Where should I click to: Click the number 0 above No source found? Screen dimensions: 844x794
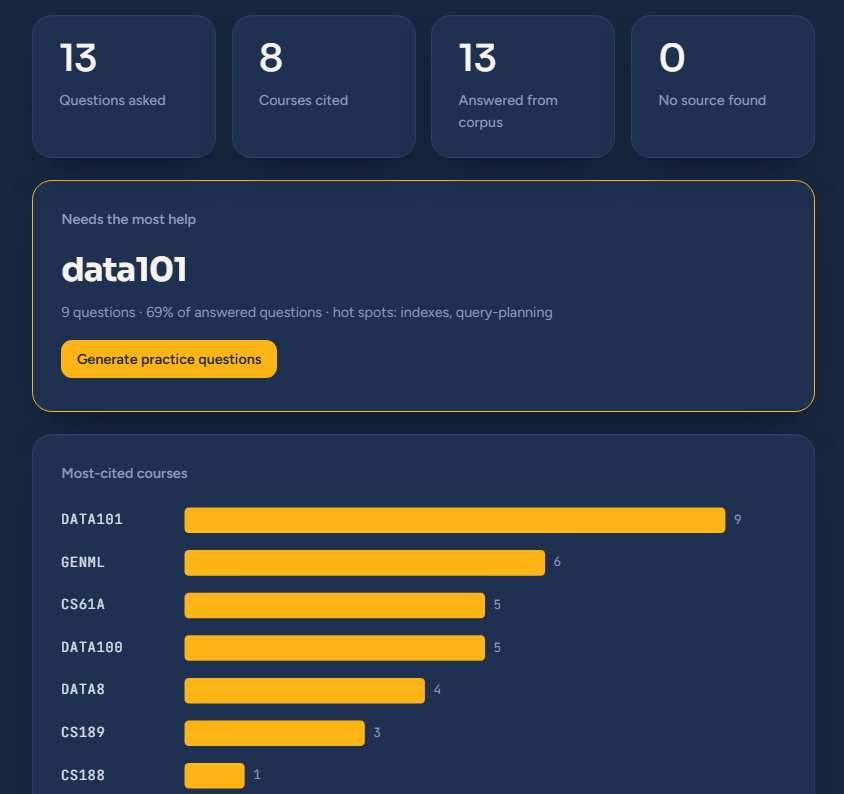pyautogui.click(x=672, y=58)
